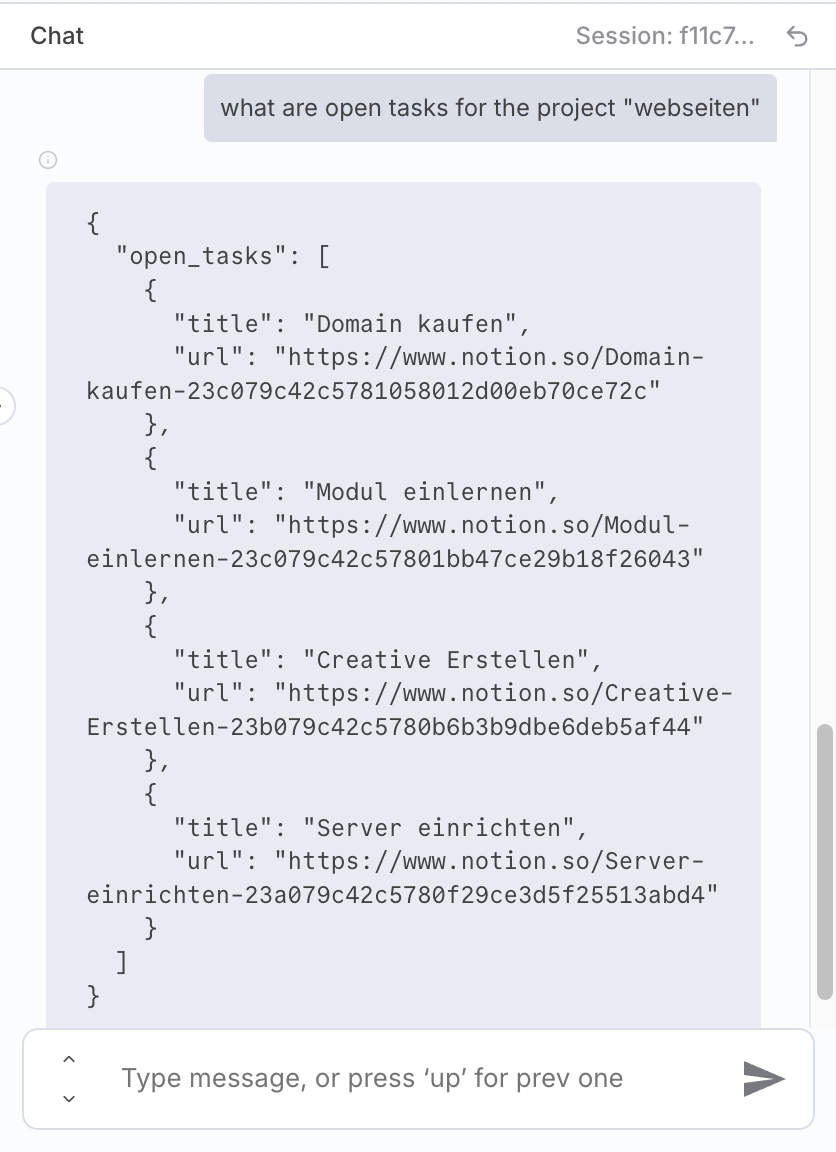Image resolution: width=836 pixels, height=1152 pixels.
Task: Click the "Domain kaufen" title value
Action: coord(409,324)
